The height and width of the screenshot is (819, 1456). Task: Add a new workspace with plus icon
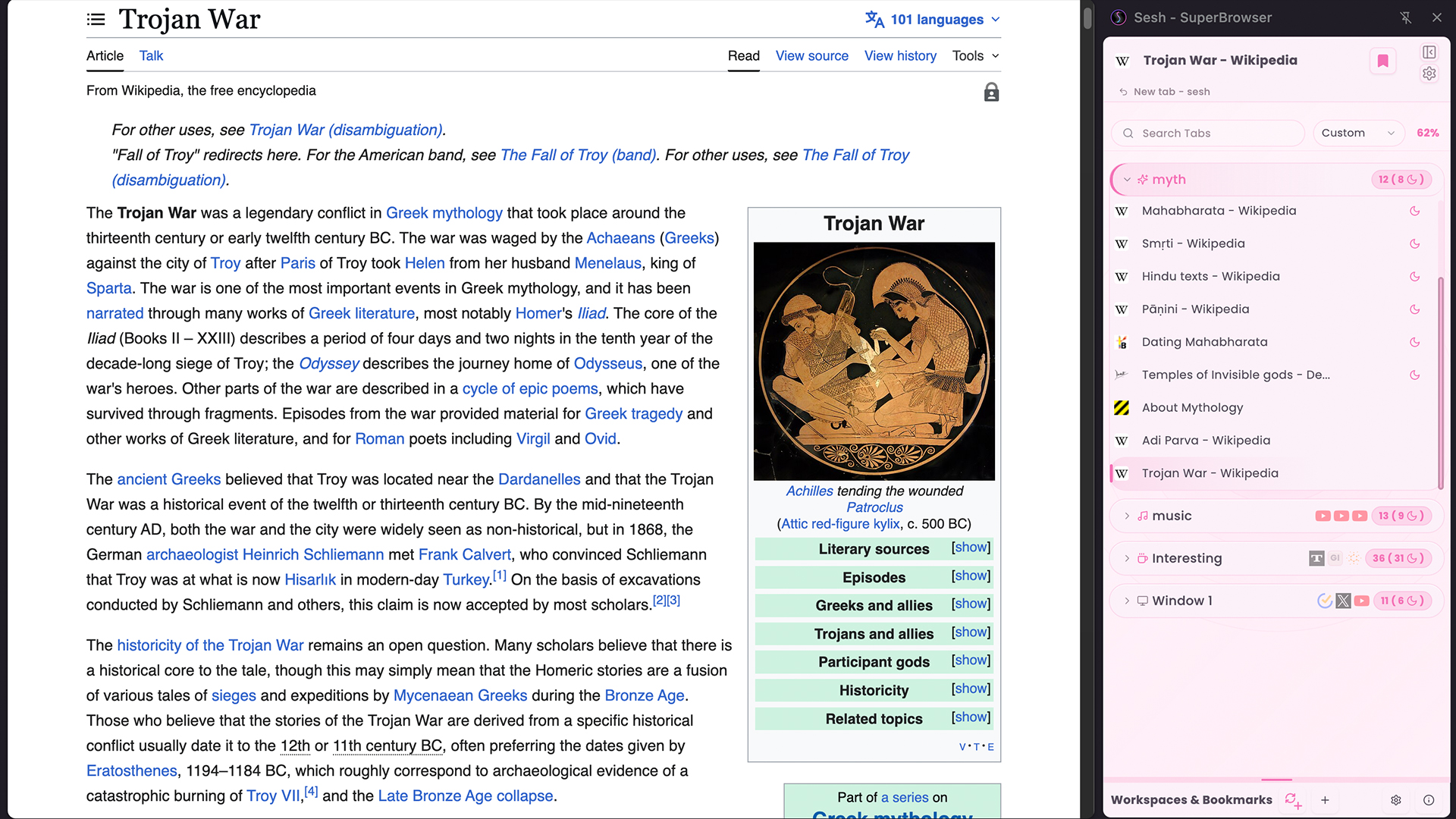click(1325, 800)
